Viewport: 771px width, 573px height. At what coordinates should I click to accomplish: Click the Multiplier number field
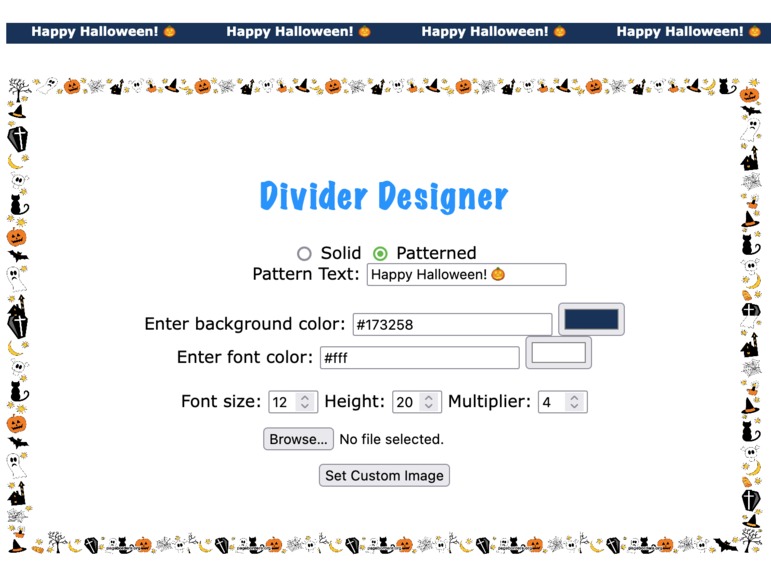(563, 402)
